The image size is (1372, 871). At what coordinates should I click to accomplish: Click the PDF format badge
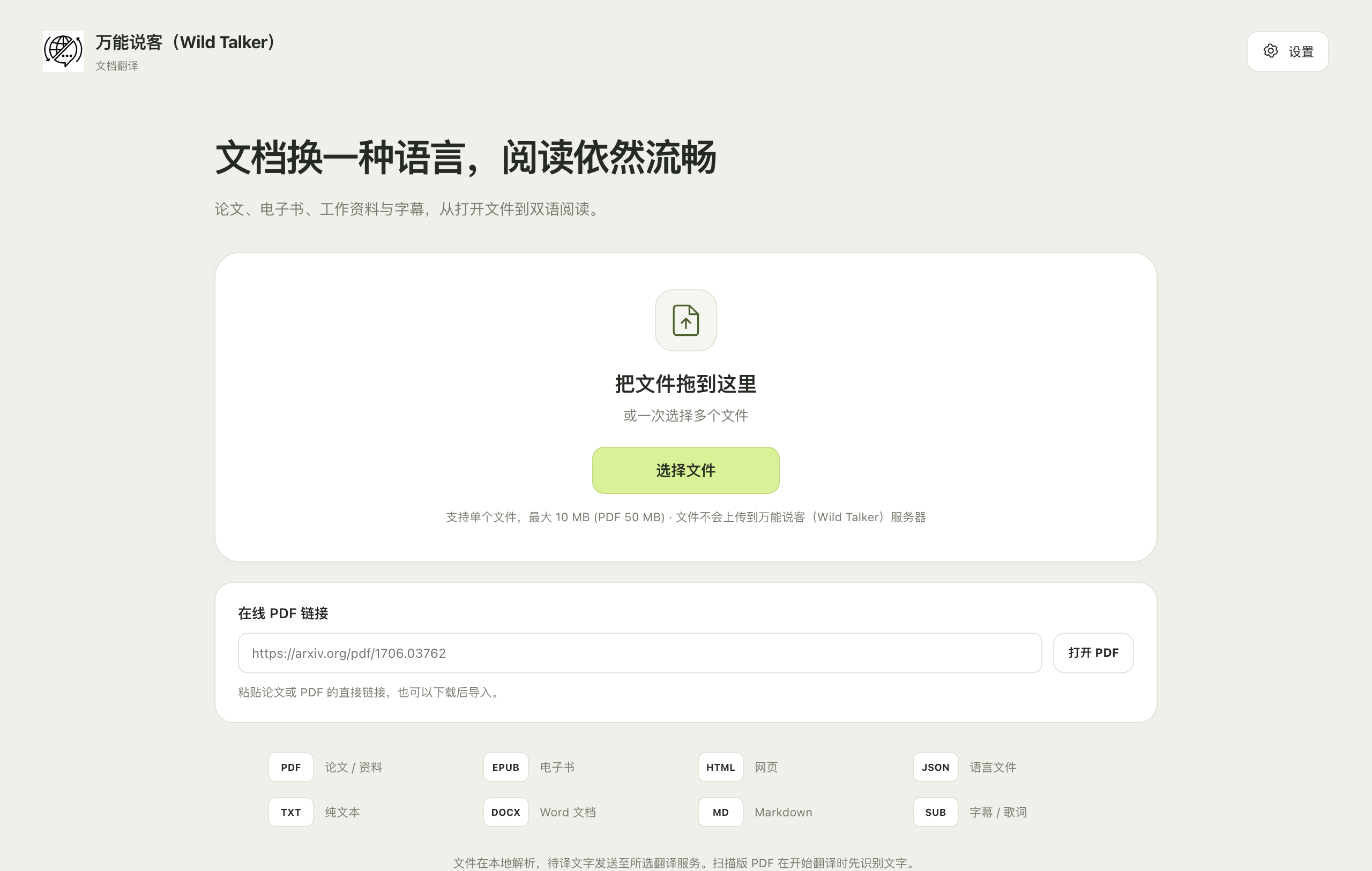click(x=290, y=767)
